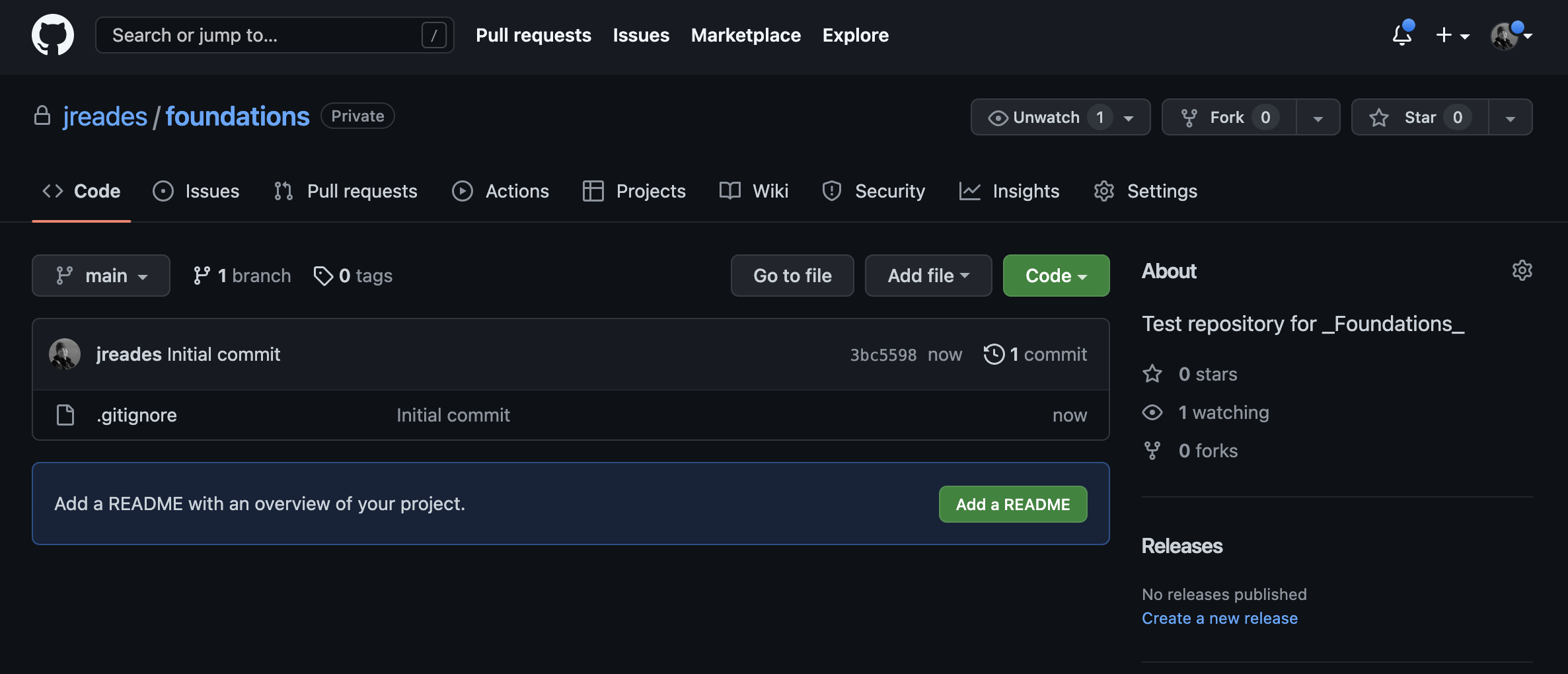Click the star icon beside 0 stars
Screen dimensions: 1568x674
pyautogui.click(x=1152, y=374)
